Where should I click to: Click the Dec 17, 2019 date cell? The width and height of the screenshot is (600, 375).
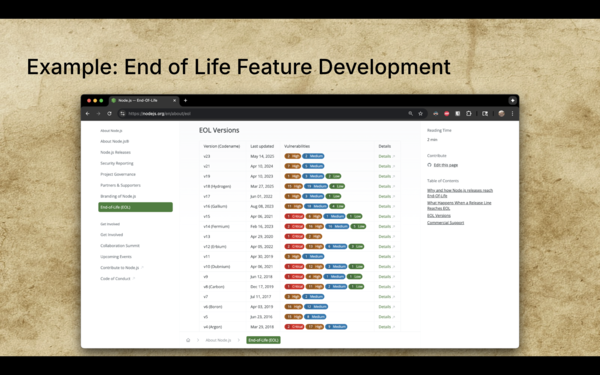pyautogui.click(x=262, y=287)
